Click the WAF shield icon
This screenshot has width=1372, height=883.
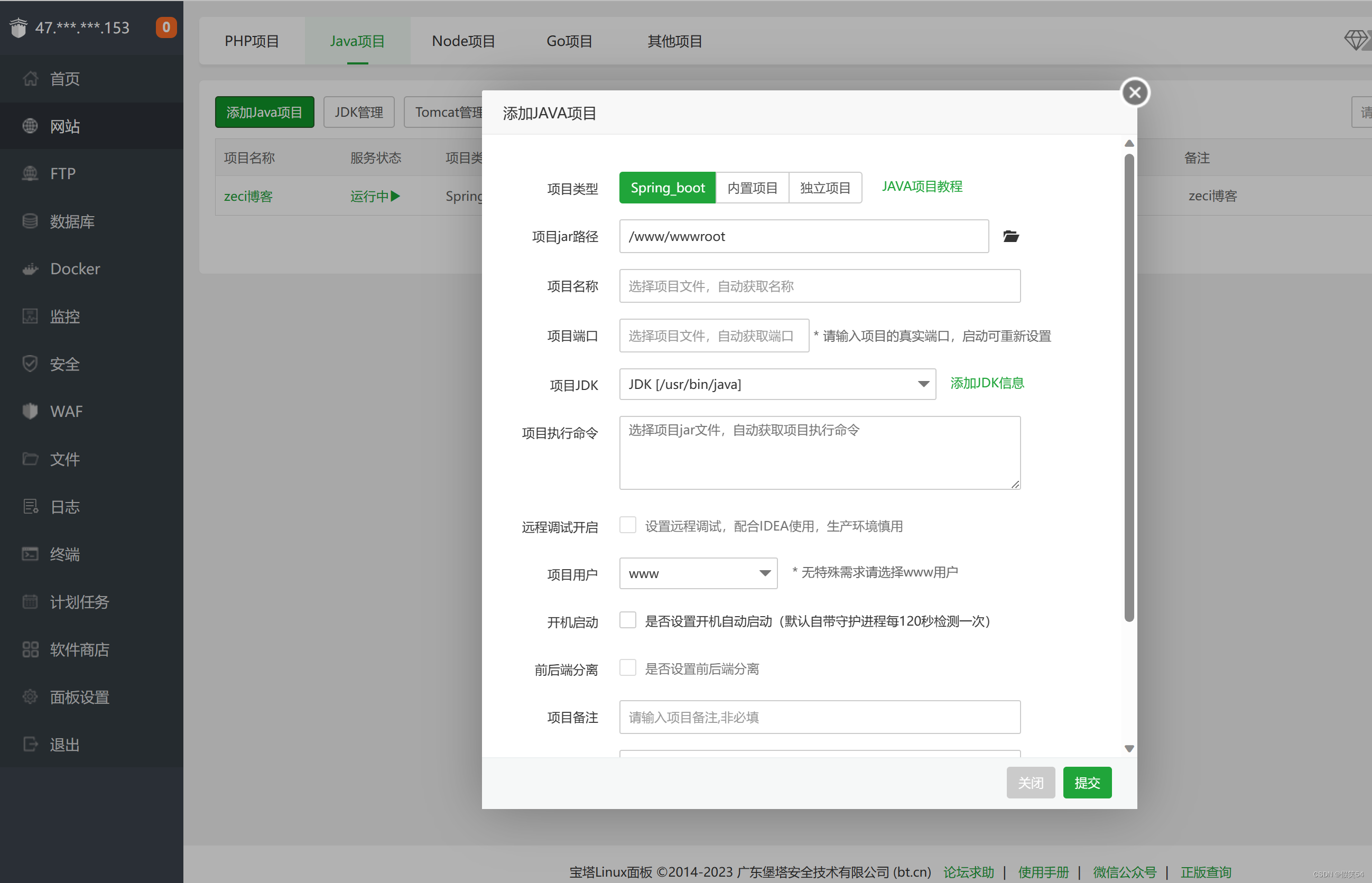(30, 411)
